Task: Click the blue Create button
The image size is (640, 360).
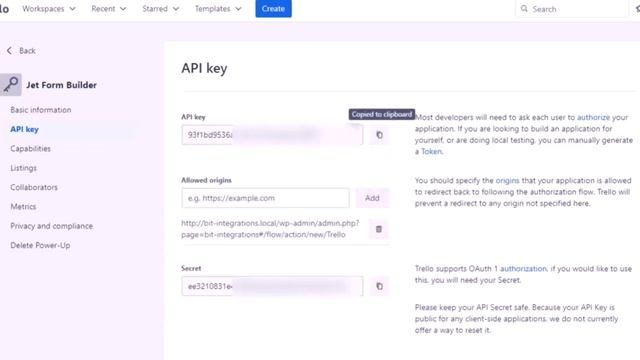Action: coord(273,9)
